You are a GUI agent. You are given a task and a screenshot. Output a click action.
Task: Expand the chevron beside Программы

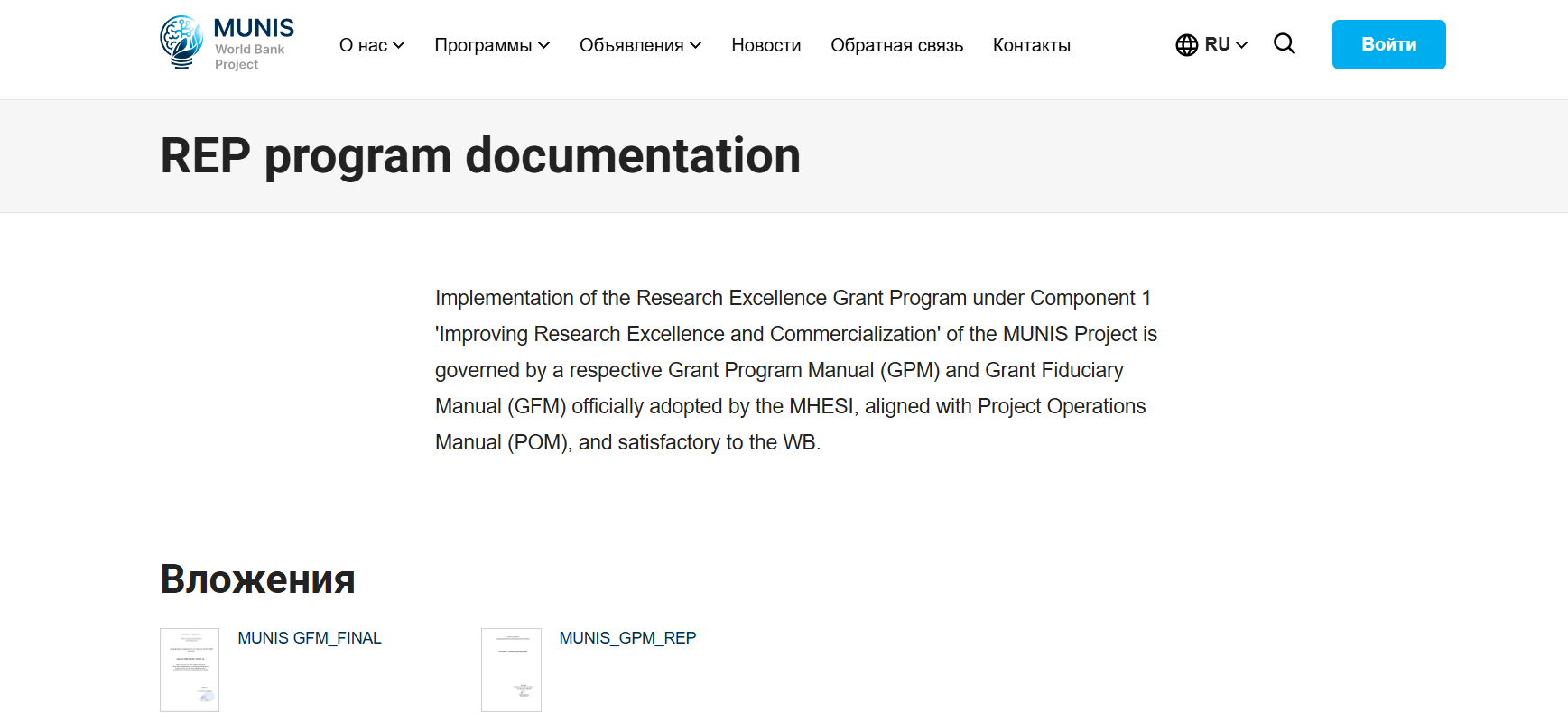[x=544, y=45]
